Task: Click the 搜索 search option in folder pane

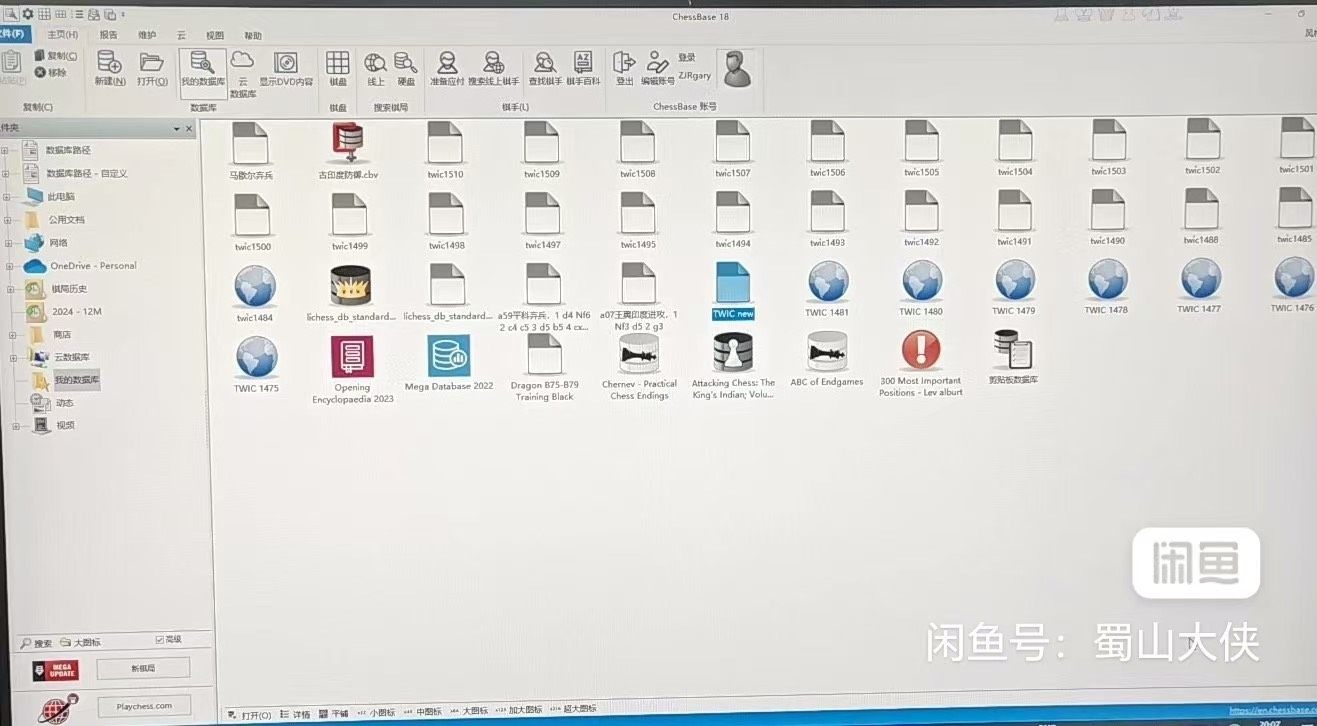Action: tap(37, 643)
